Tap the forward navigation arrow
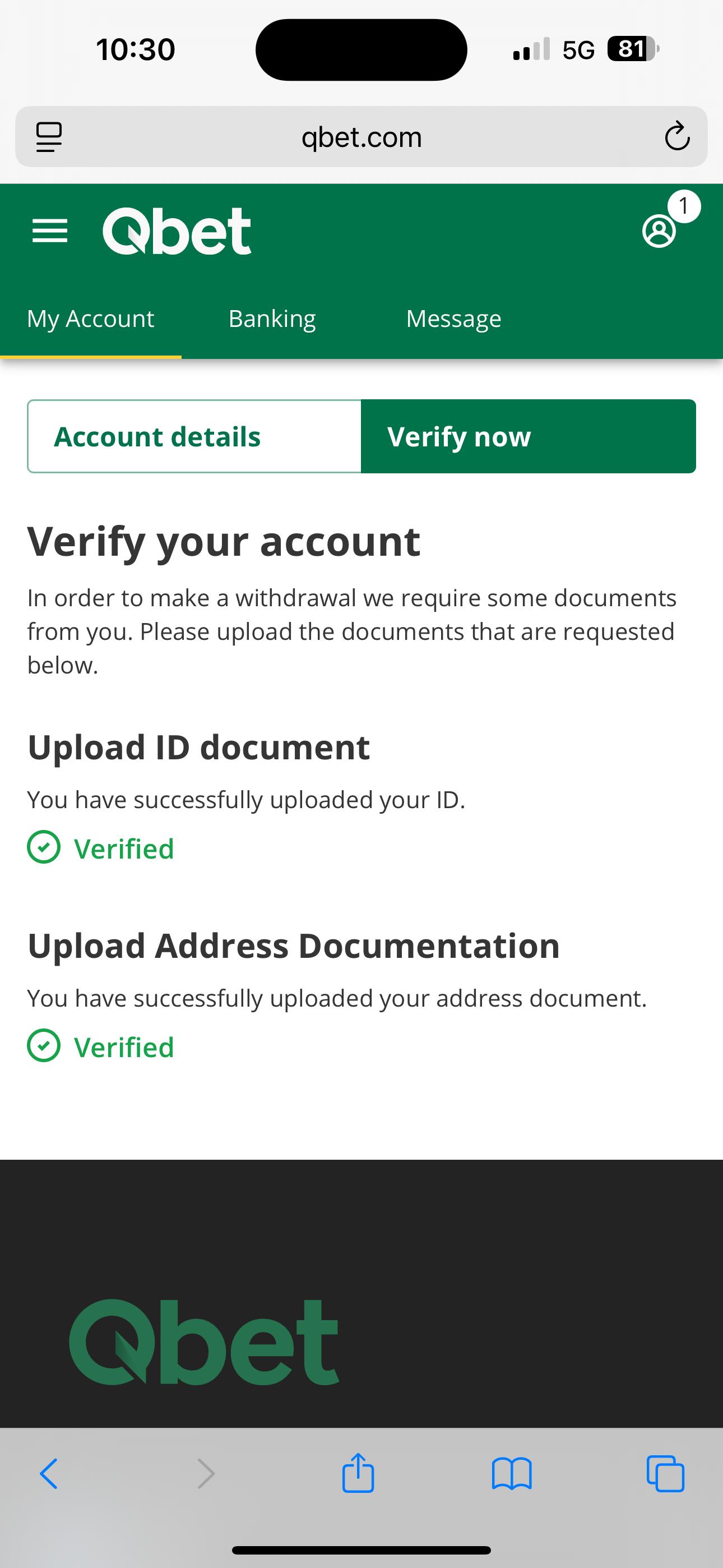 (x=206, y=1474)
